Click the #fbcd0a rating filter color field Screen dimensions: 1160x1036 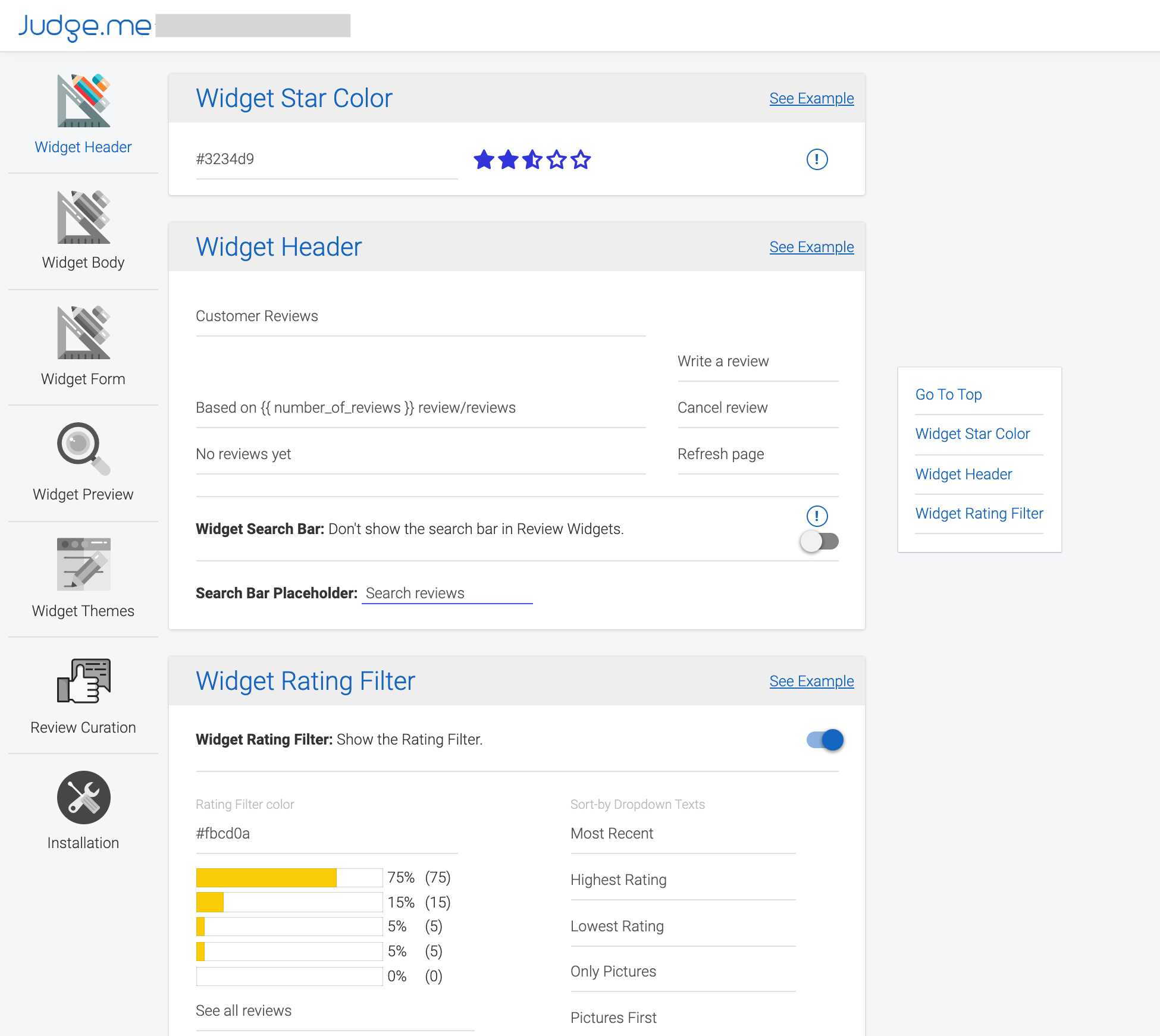(327, 834)
